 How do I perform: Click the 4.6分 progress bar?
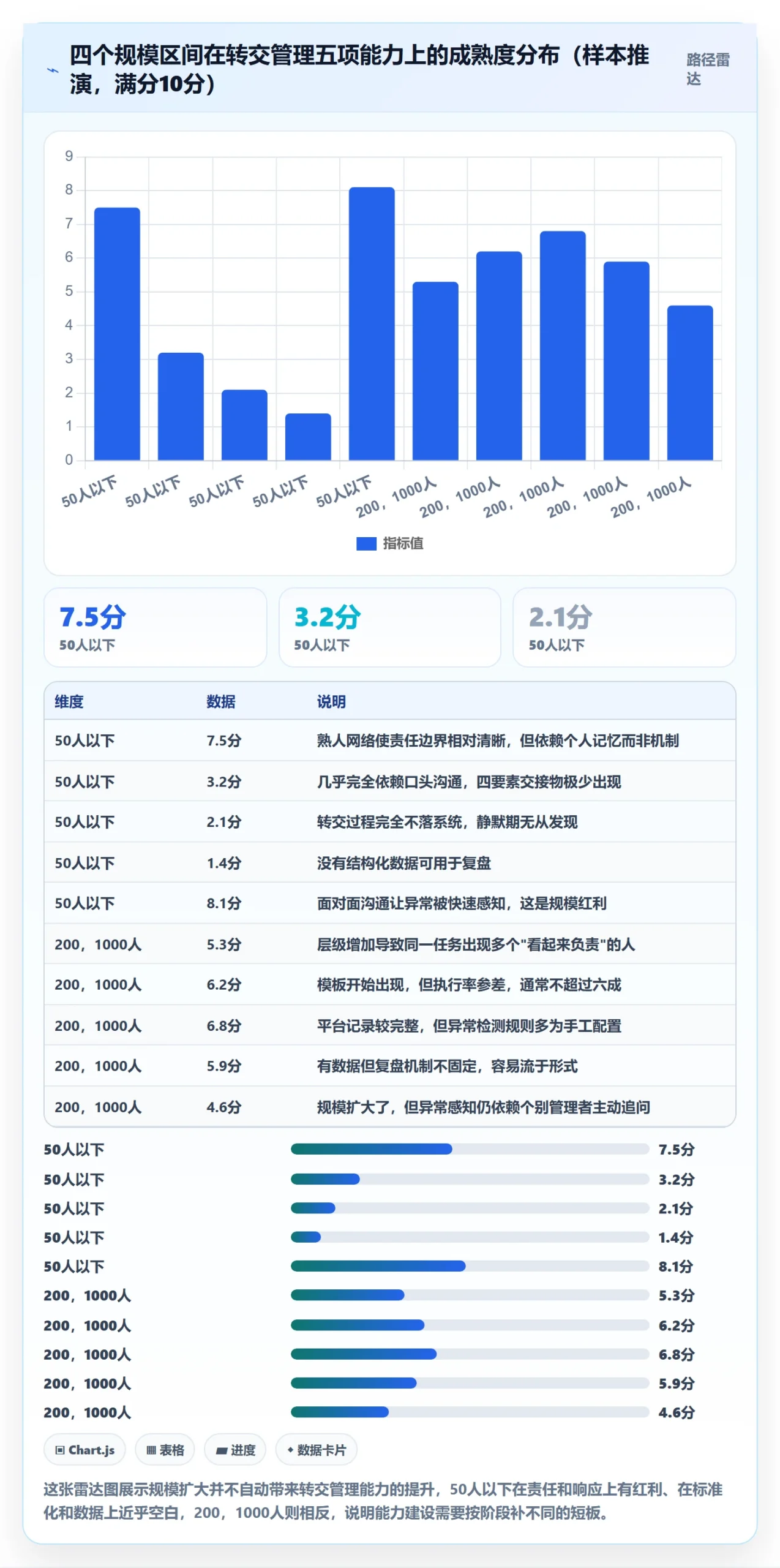click(470, 1412)
